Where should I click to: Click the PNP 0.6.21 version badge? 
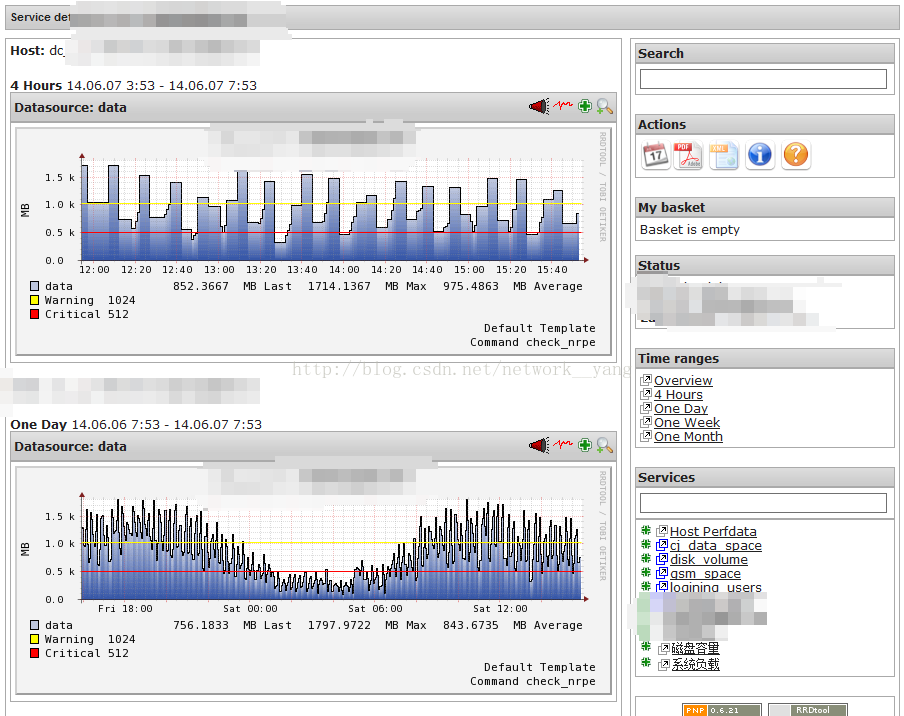(721, 710)
